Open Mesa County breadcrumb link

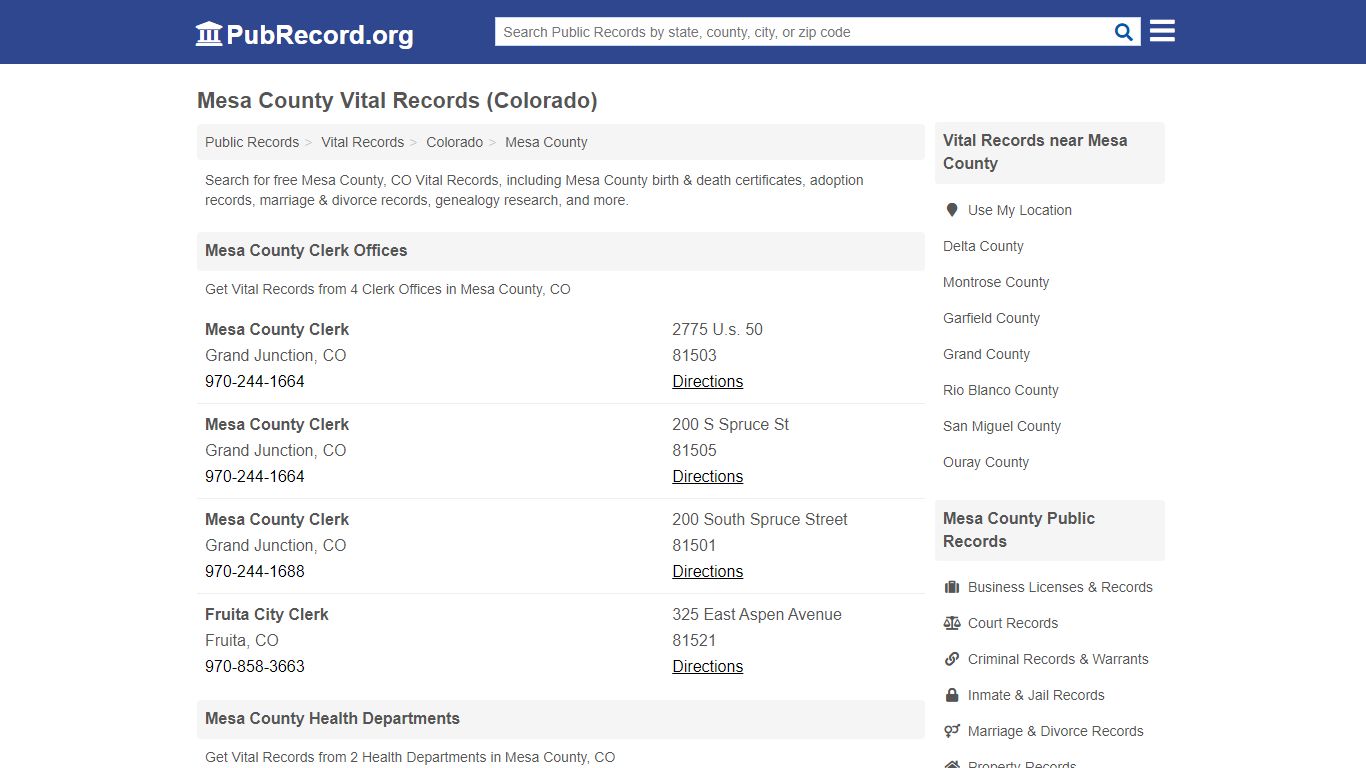point(546,142)
